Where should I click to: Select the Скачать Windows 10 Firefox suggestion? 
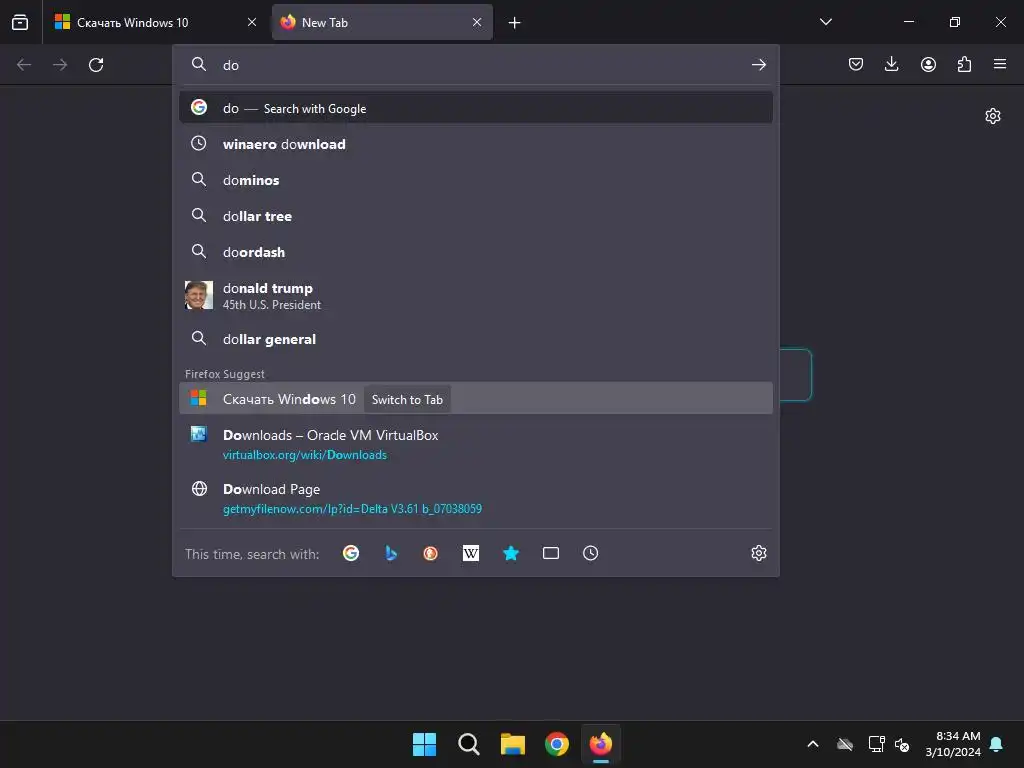[476, 398]
